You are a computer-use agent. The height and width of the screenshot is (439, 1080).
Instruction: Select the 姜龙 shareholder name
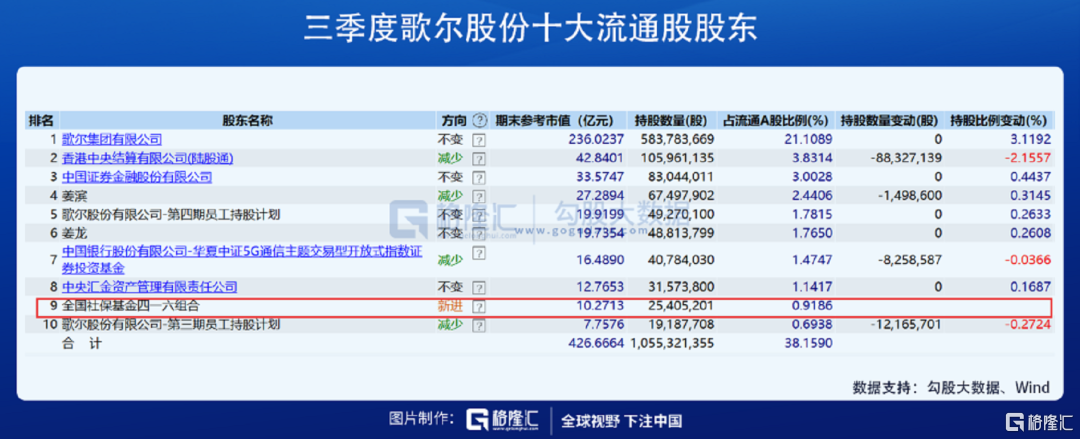74,233
